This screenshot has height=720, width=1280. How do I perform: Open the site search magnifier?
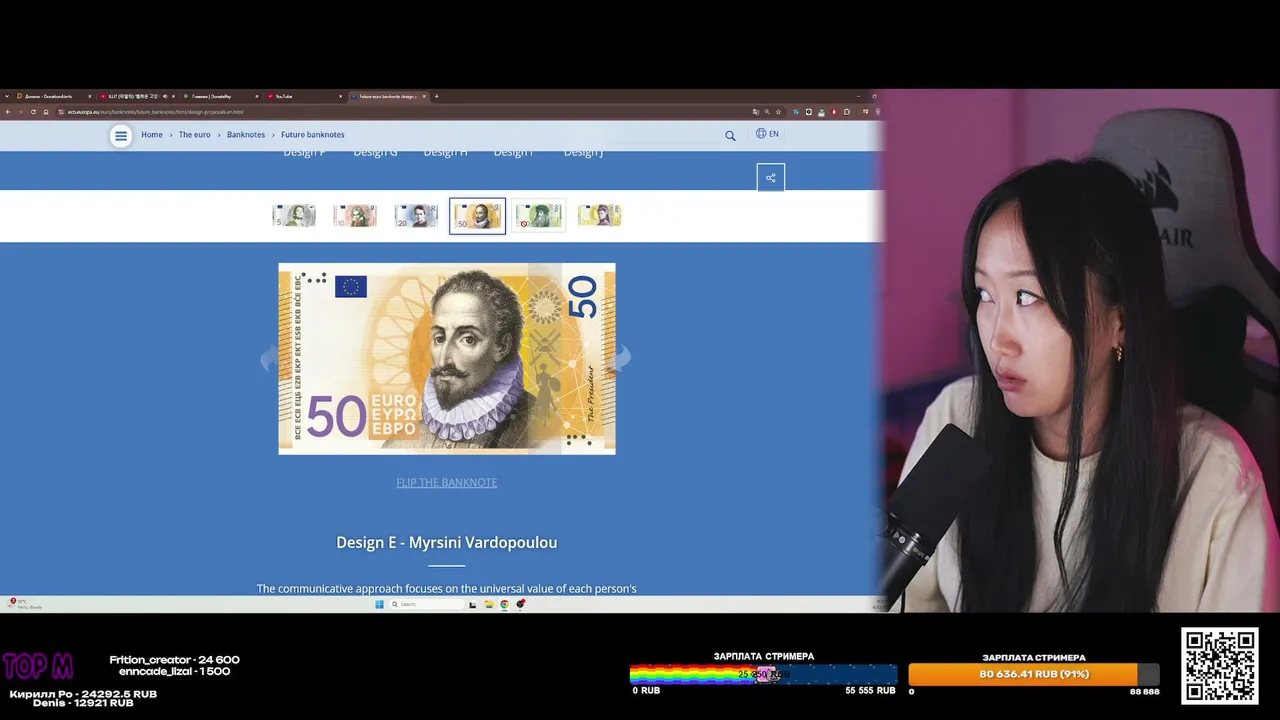coord(730,135)
